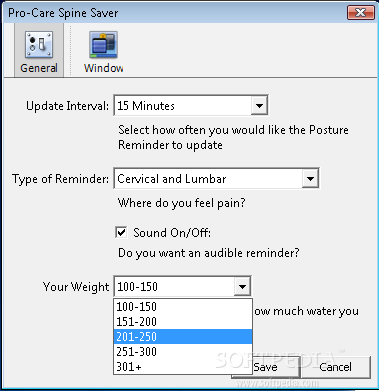Toggle the Sound On/Off checkbox

pos(121,232)
